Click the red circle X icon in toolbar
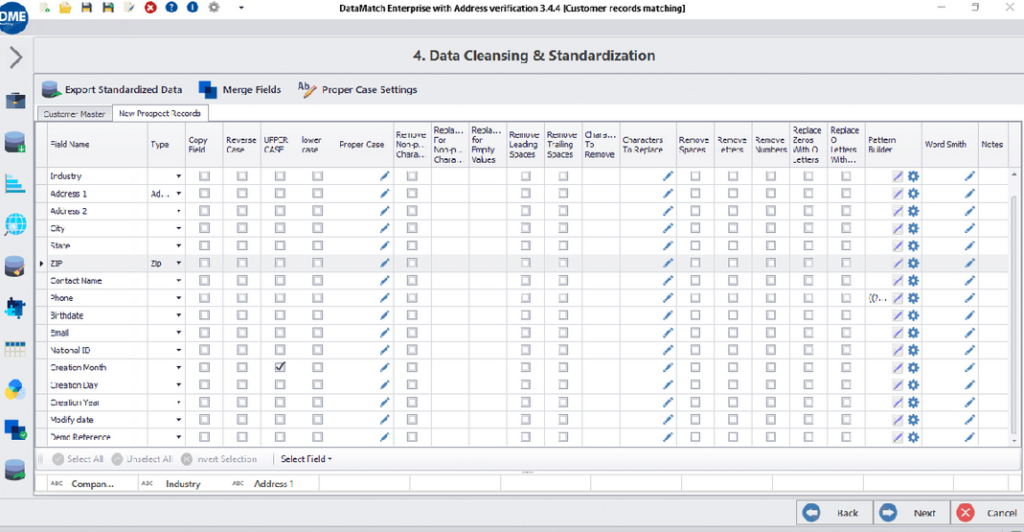This screenshot has width=1024, height=532. (150, 8)
